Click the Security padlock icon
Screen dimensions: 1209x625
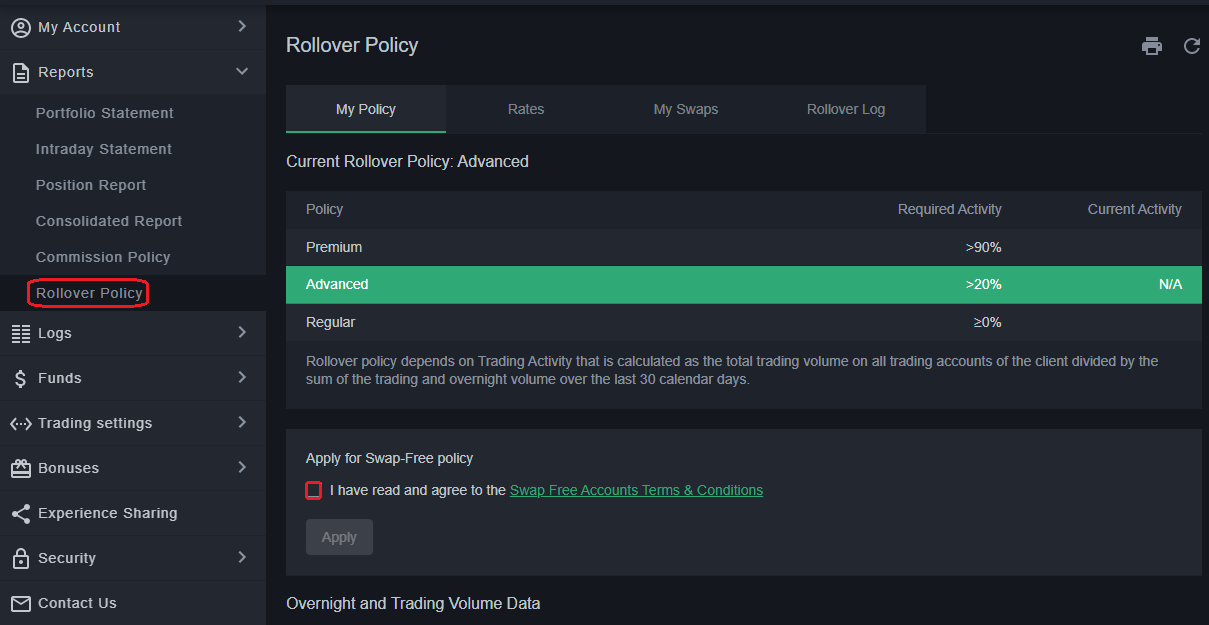click(x=20, y=558)
